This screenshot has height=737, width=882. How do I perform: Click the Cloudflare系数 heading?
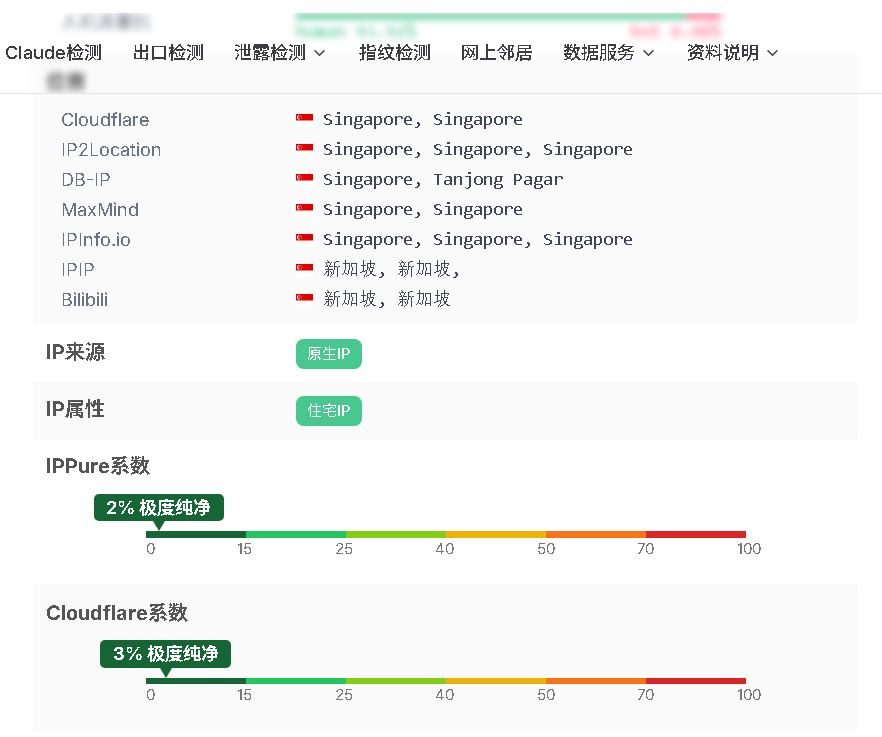coord(117,613)
